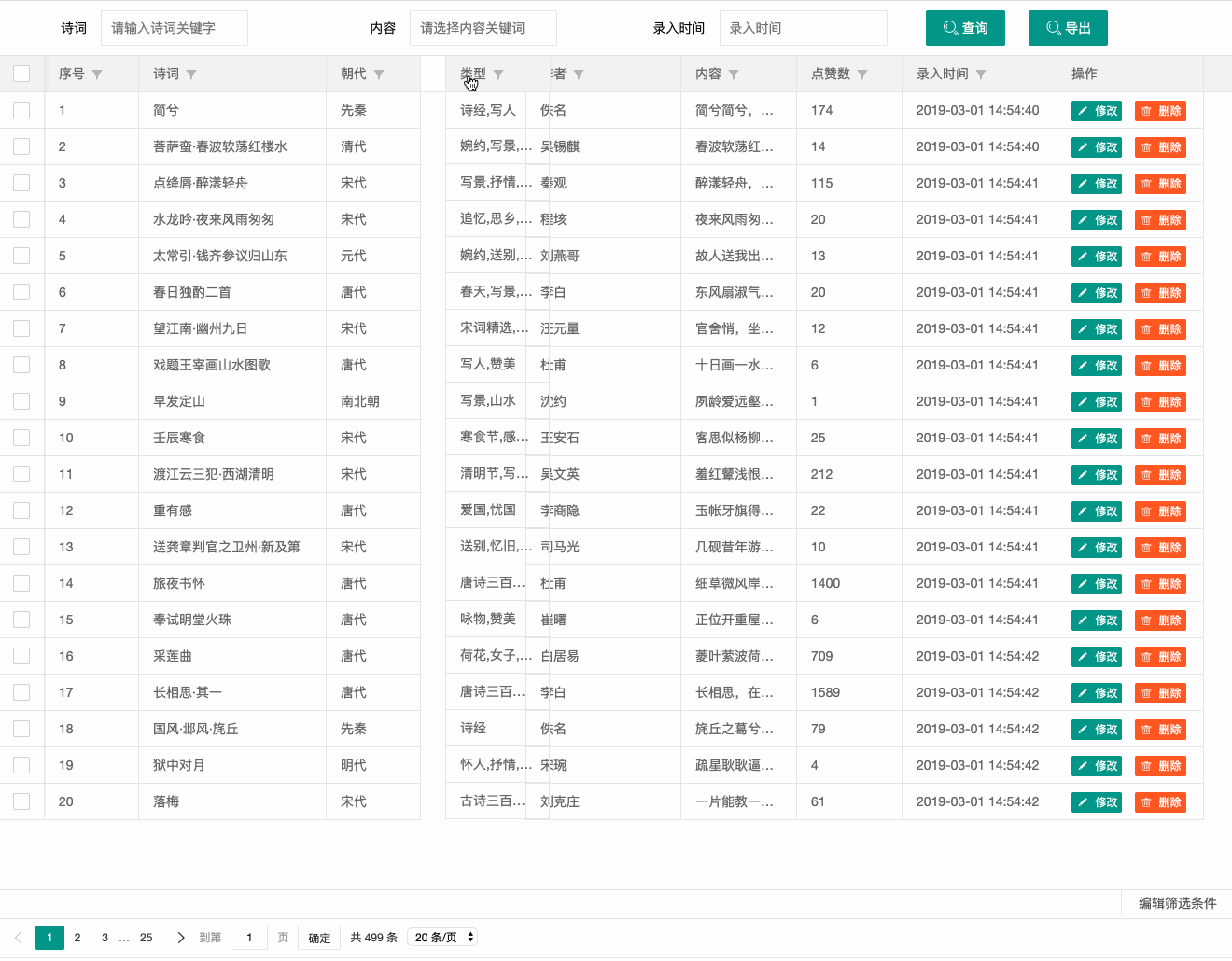Open filter icon on 诗词 column header
This screenshot has width=1232, height=961.
coord(191,75)
